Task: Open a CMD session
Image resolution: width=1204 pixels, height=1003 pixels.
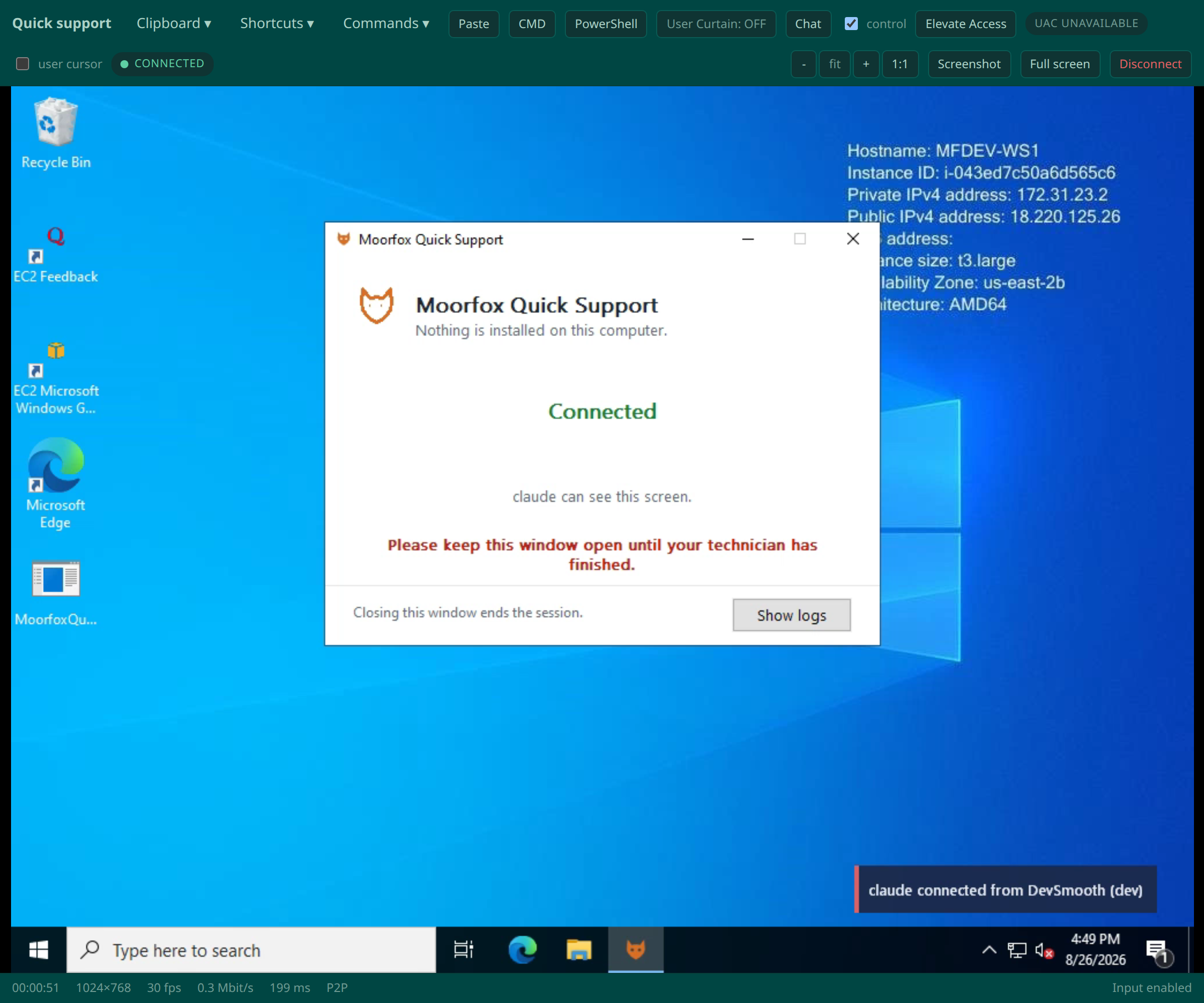Action: pos(531,24)
